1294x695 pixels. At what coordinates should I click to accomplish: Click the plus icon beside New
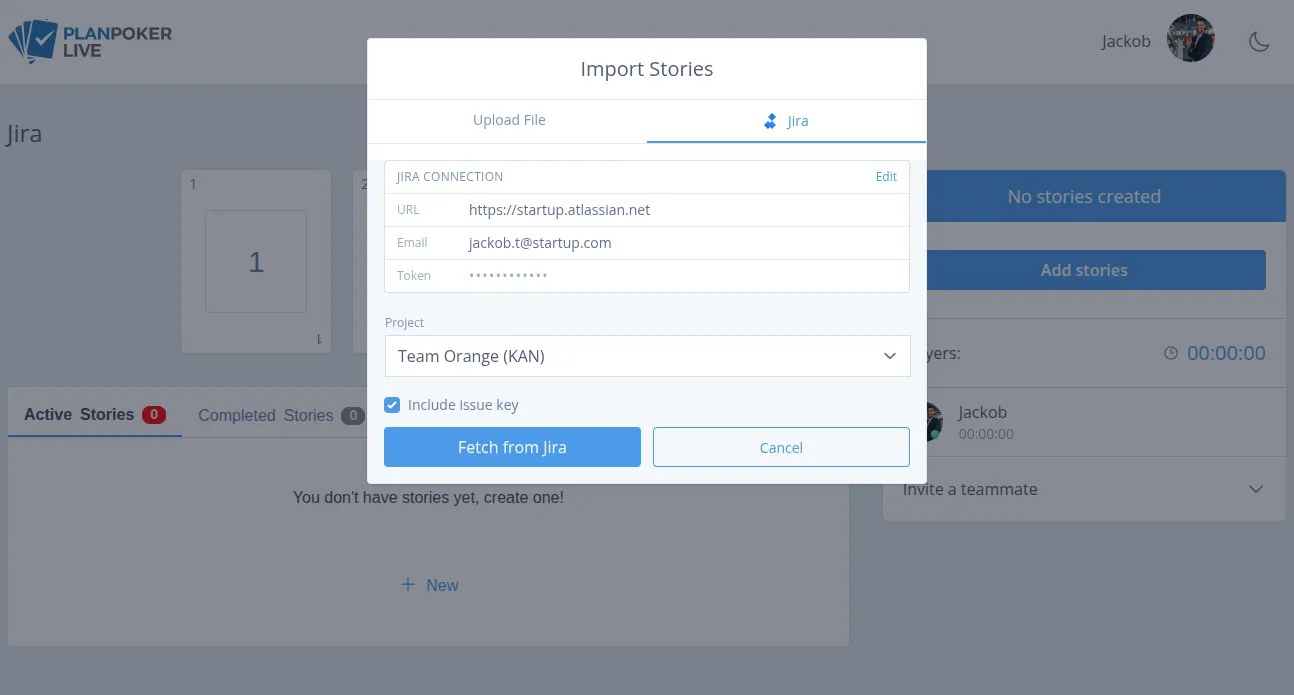(407, 584)
